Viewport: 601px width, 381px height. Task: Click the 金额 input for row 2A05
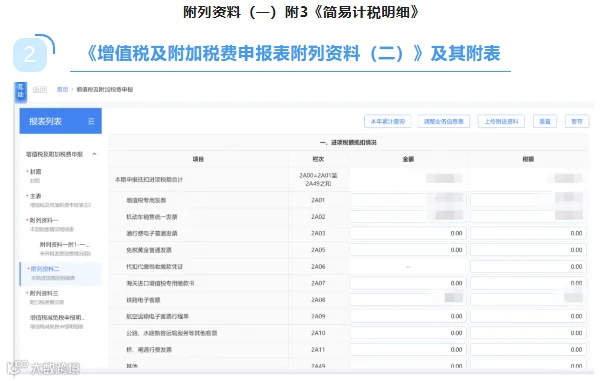coord(408,250)
